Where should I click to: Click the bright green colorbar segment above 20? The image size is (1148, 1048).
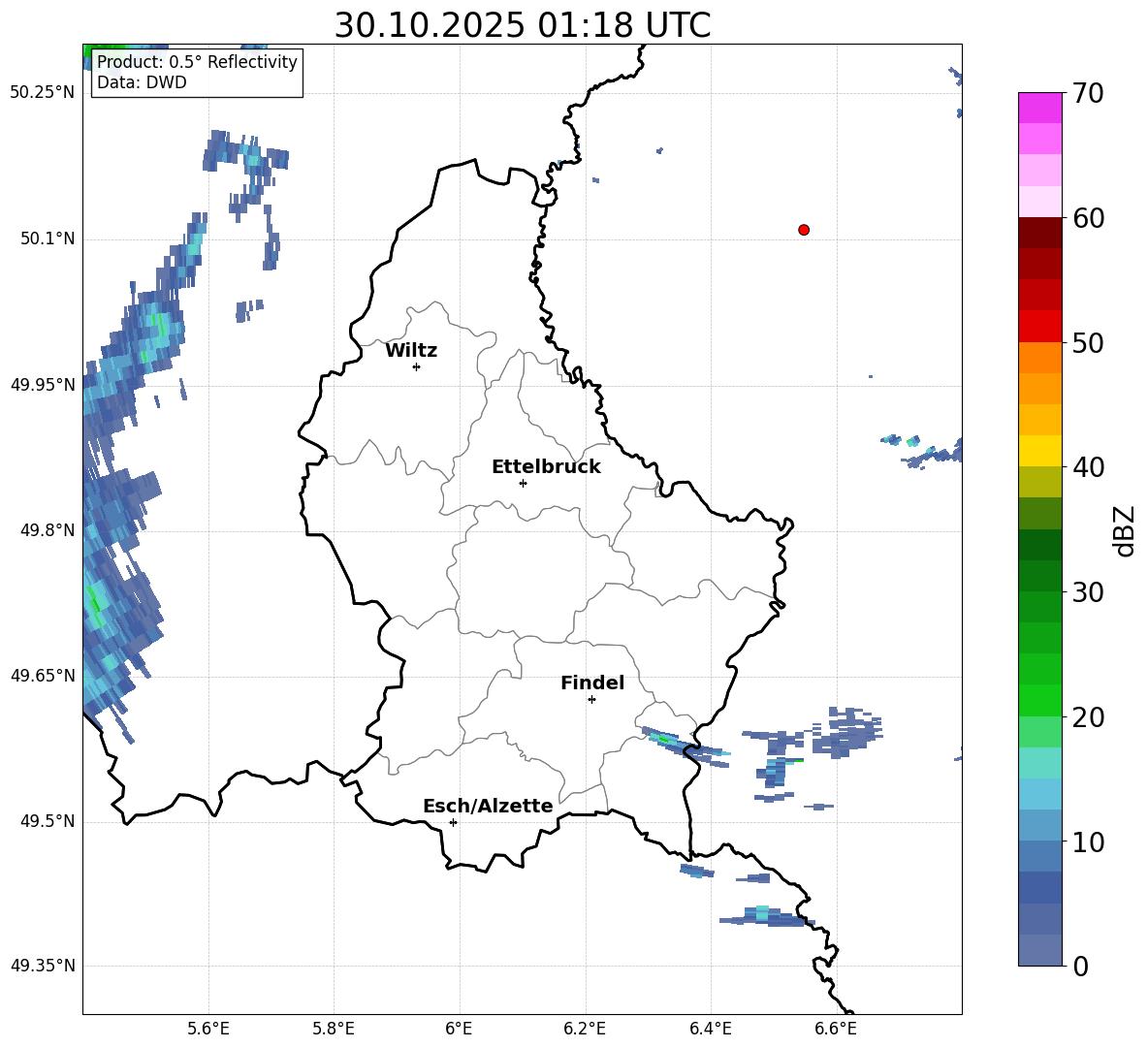[x=1039, y=700]
